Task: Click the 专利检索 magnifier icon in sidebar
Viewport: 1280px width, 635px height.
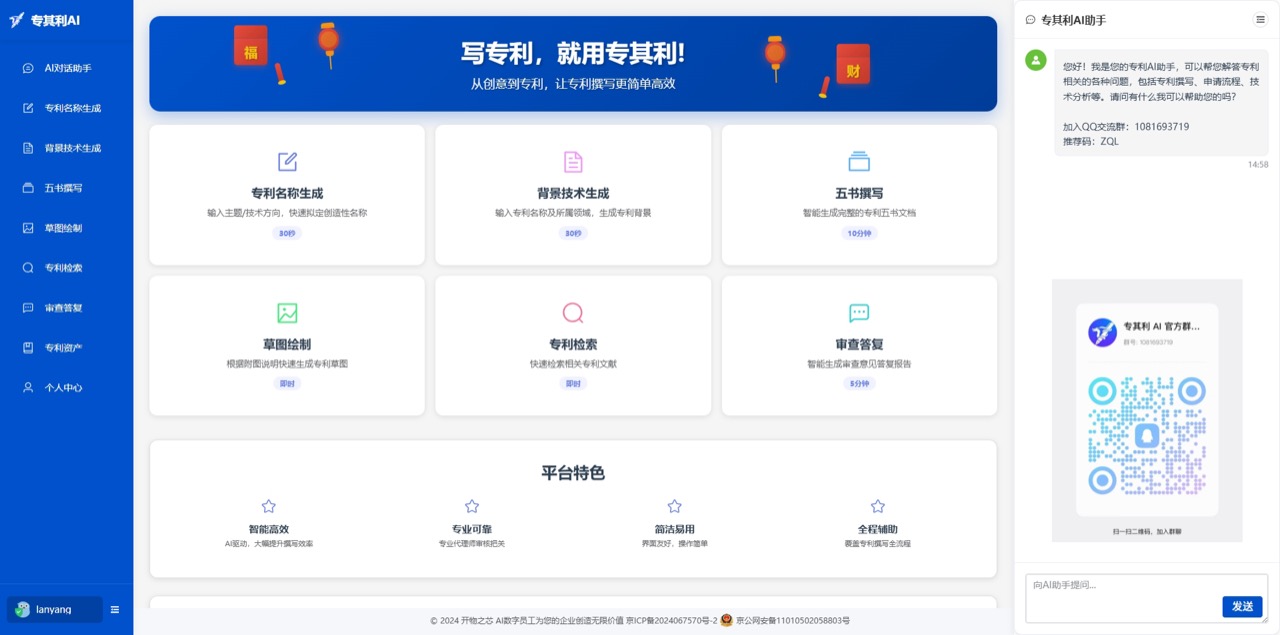Action: [x=28, y=268]
